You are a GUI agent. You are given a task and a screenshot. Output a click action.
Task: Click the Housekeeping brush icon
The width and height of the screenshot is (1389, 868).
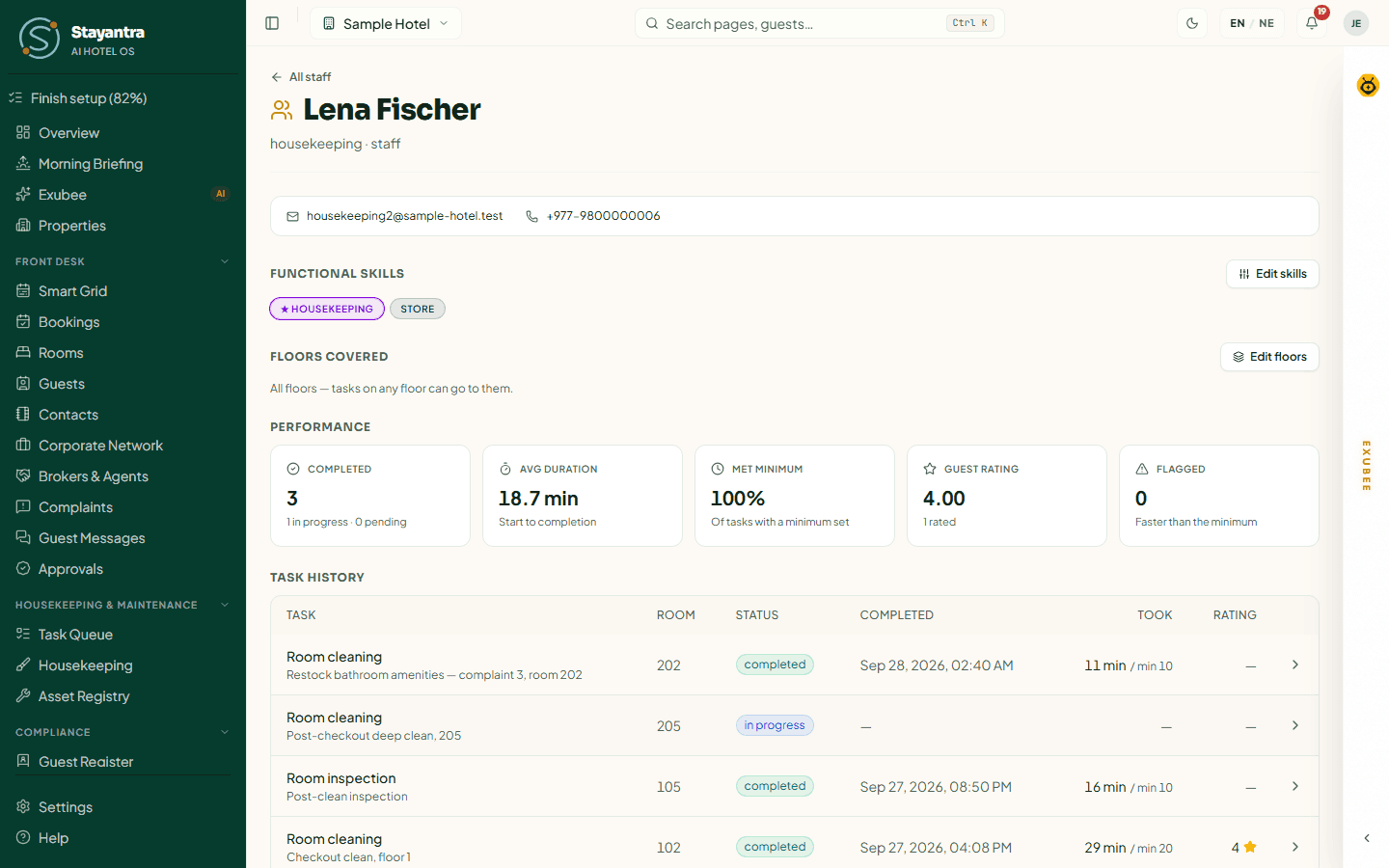(23, 665)
